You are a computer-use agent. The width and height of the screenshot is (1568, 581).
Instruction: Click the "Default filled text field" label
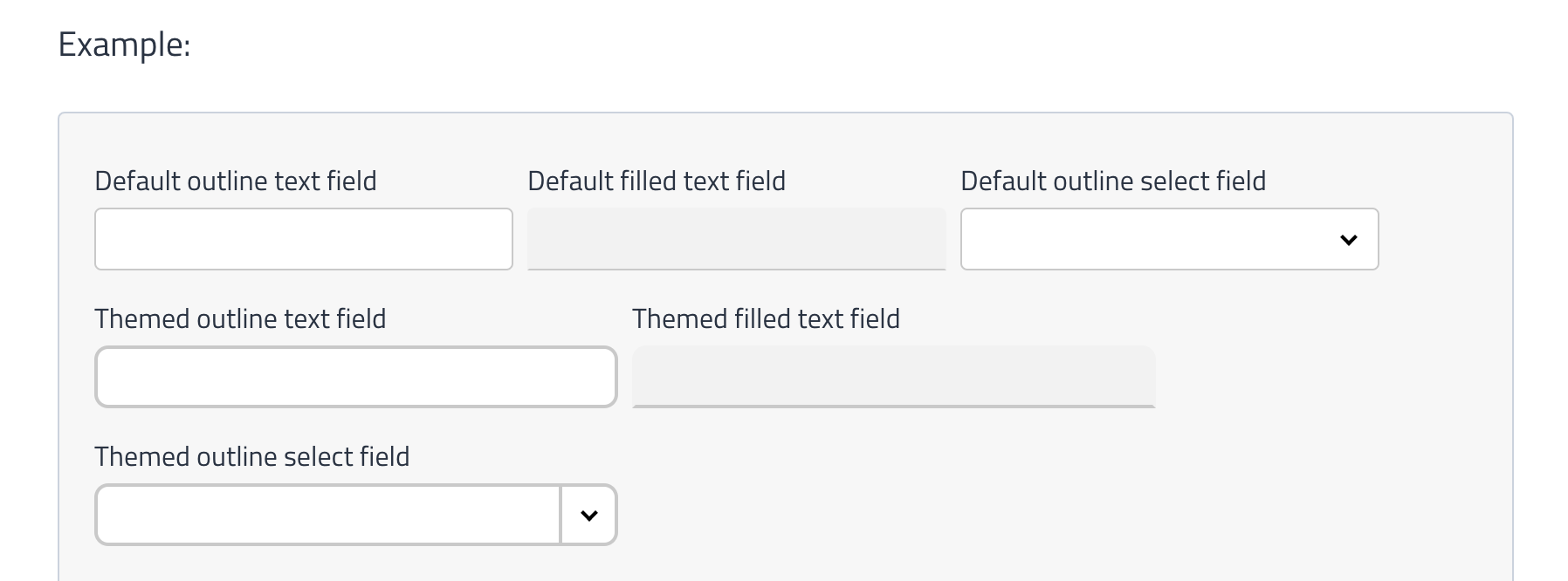[x=657, y=181]
